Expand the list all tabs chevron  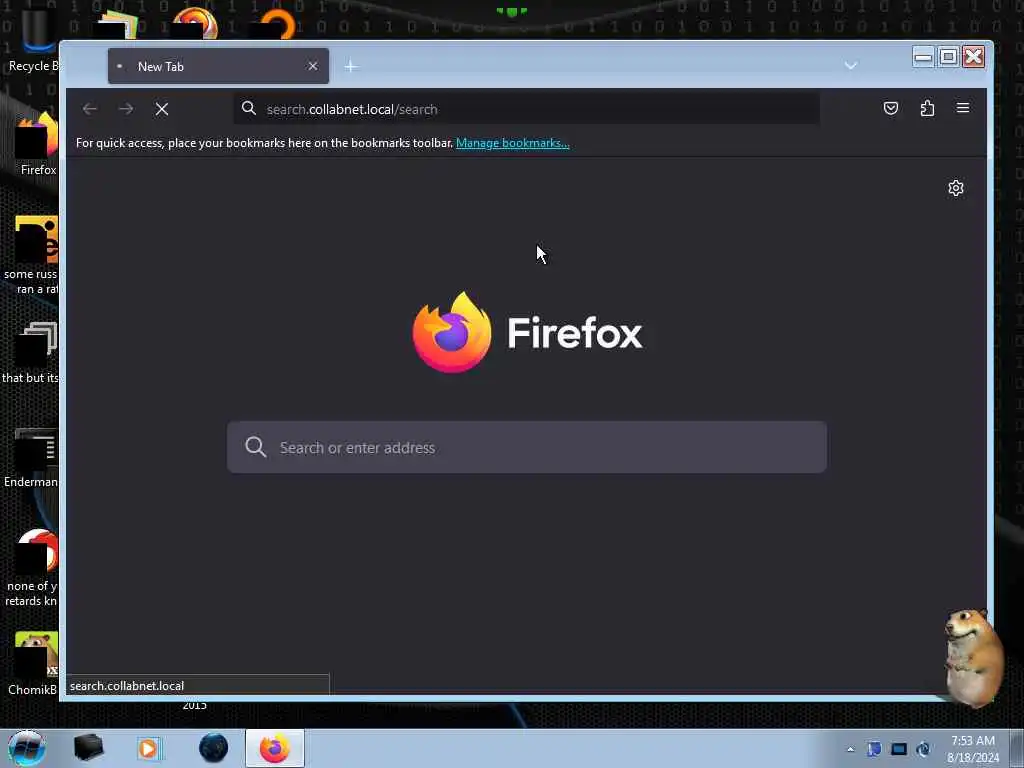pos(850,65)
